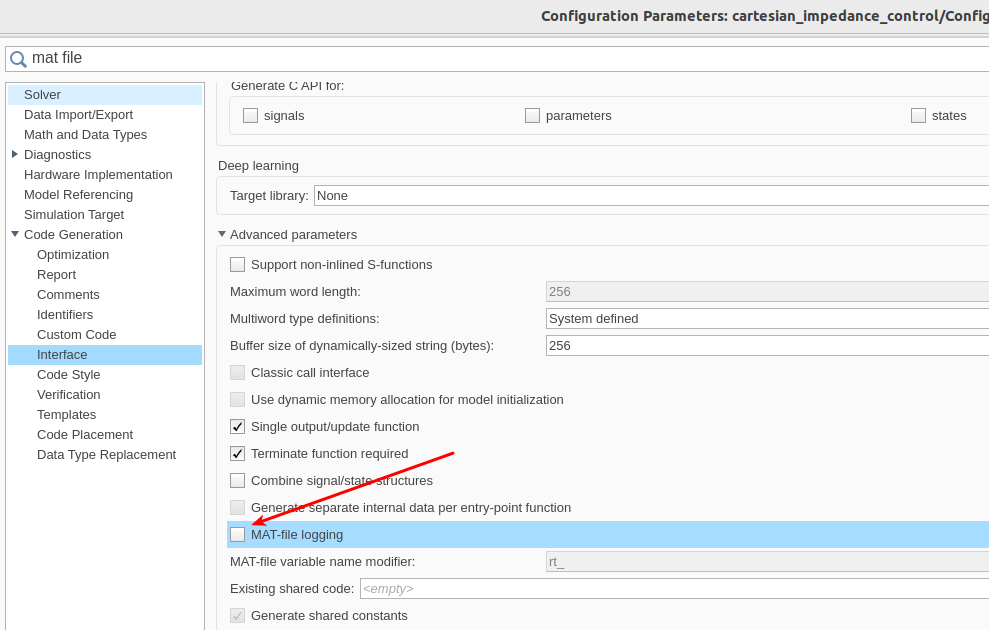Screen dimensions: 989x630
Task: Go to Hardware Implementation pane
Action: [98, 175]
